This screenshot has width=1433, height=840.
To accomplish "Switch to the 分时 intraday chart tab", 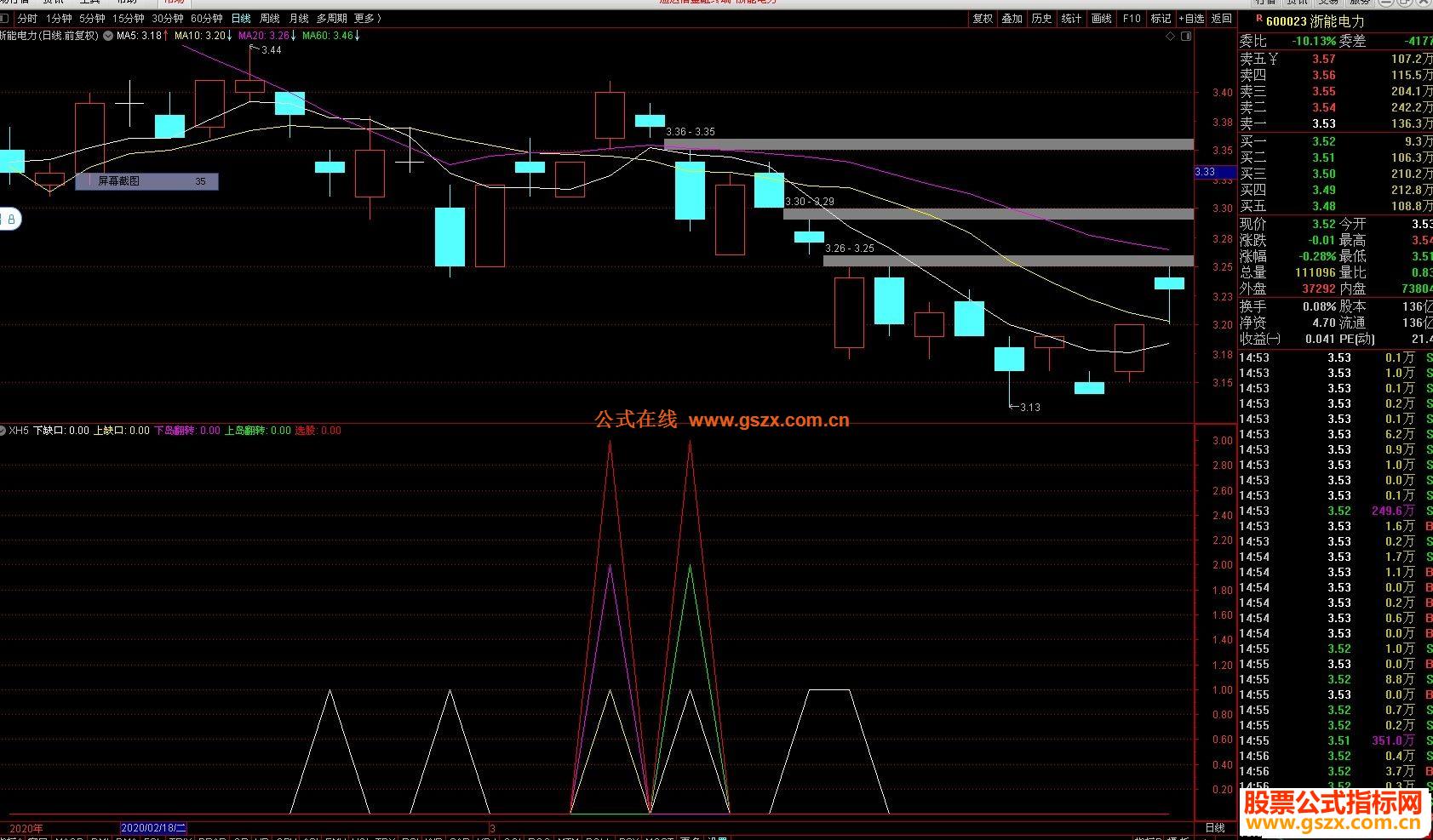I will (x=27, y=19).
